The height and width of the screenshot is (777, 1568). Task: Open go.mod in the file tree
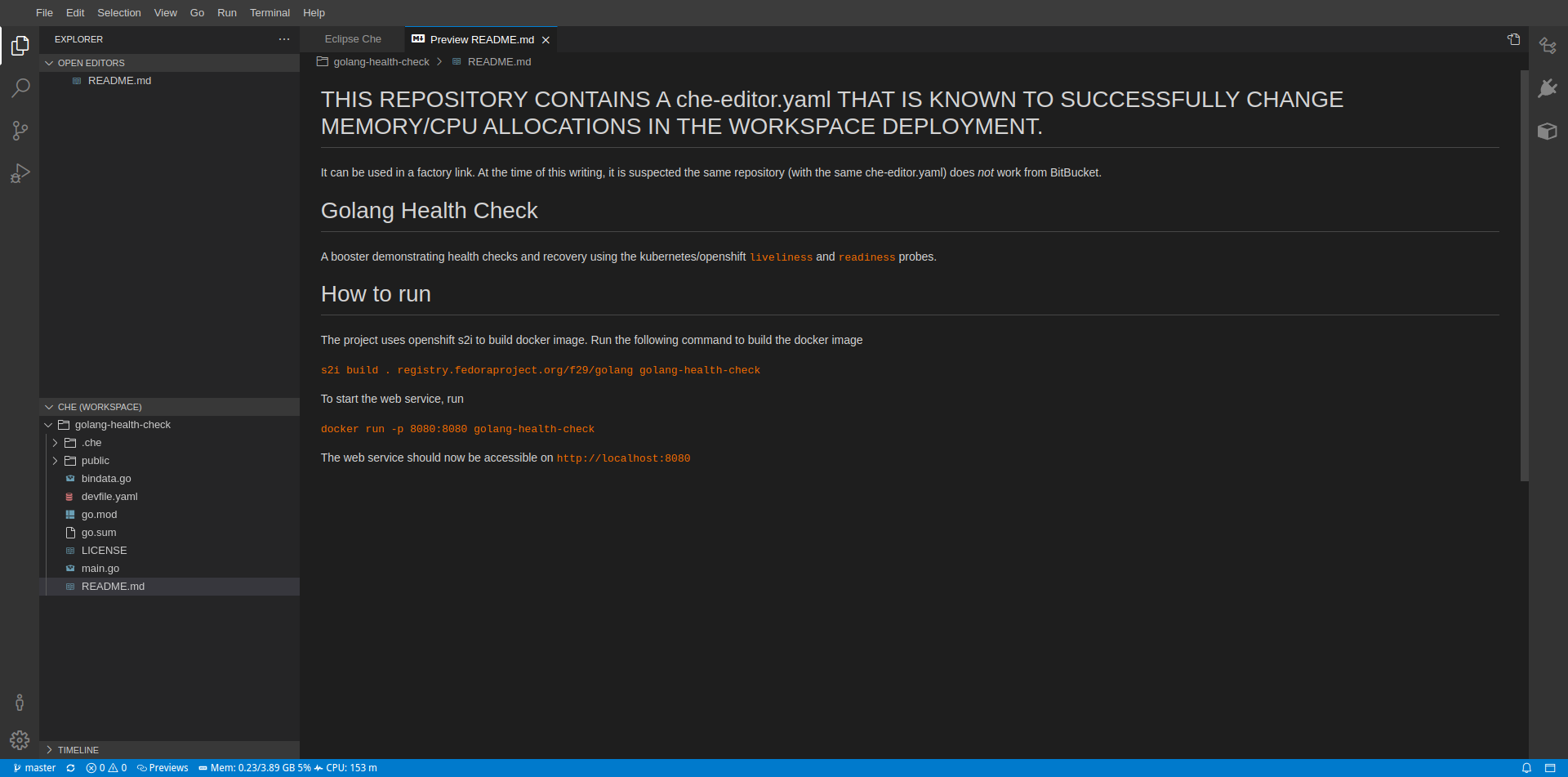(x=169, y=515)
